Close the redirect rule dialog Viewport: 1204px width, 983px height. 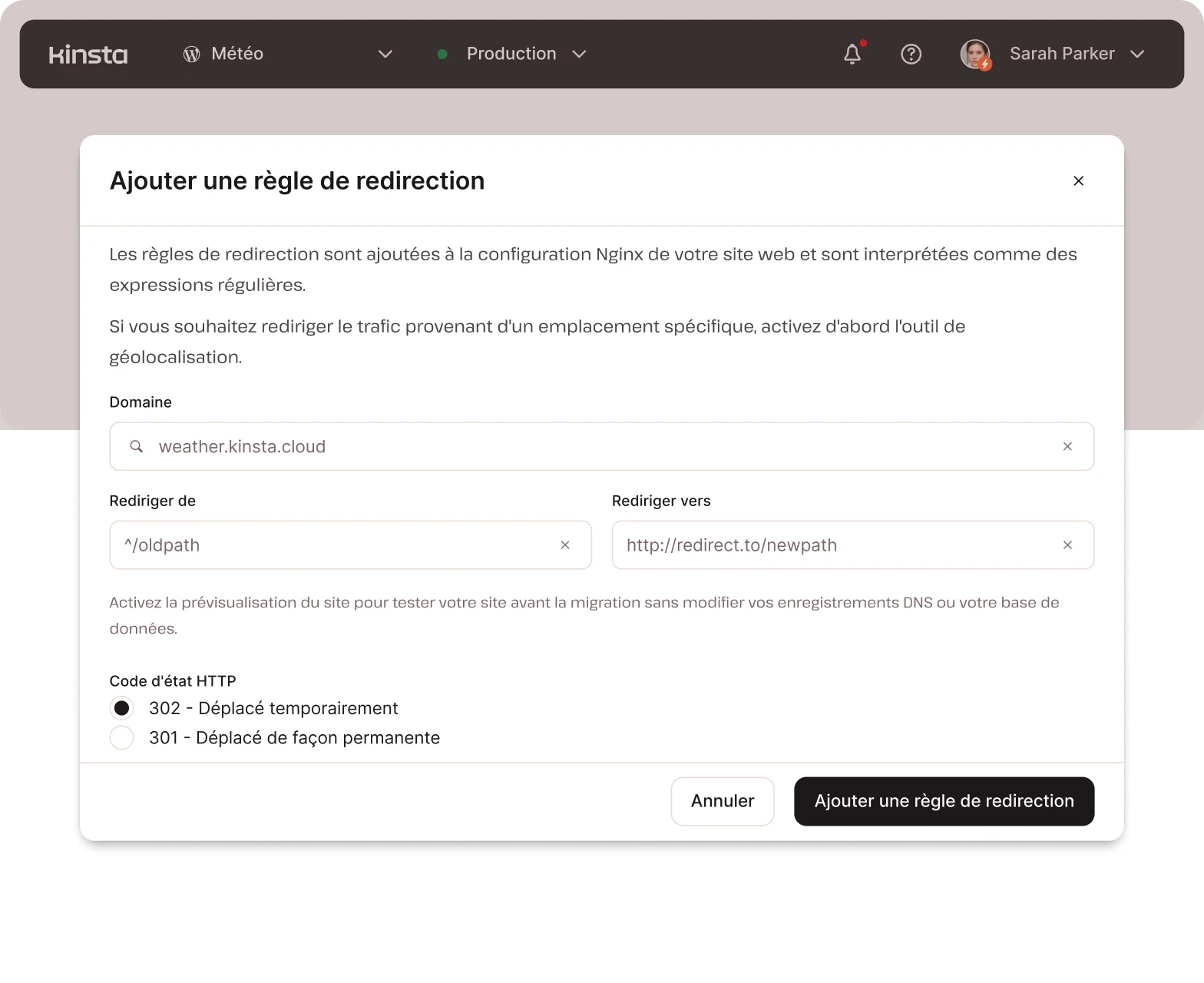coord(1078,180)
